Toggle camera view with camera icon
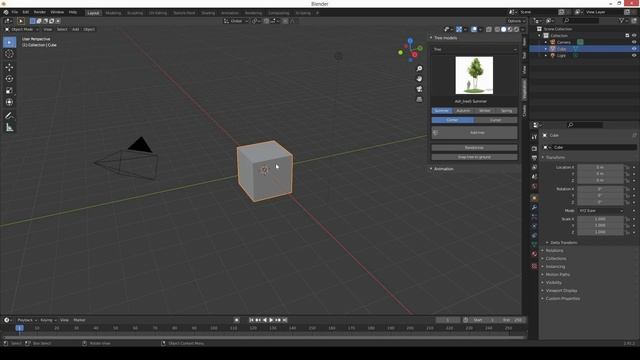 pyautogui.click(x=419, y=89)
